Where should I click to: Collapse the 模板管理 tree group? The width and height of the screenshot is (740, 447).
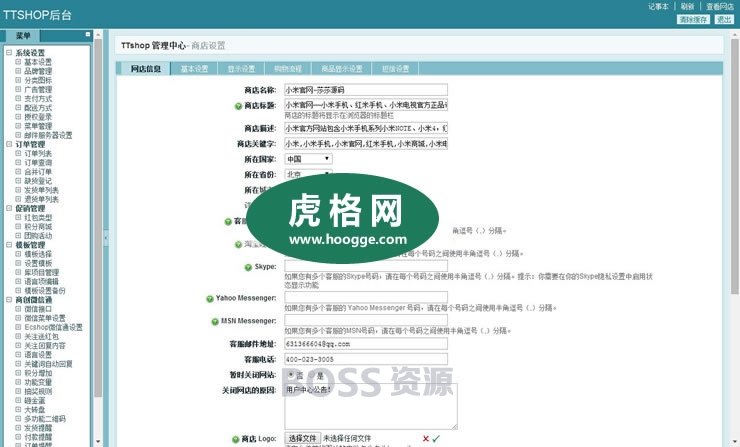pos(9,245)
